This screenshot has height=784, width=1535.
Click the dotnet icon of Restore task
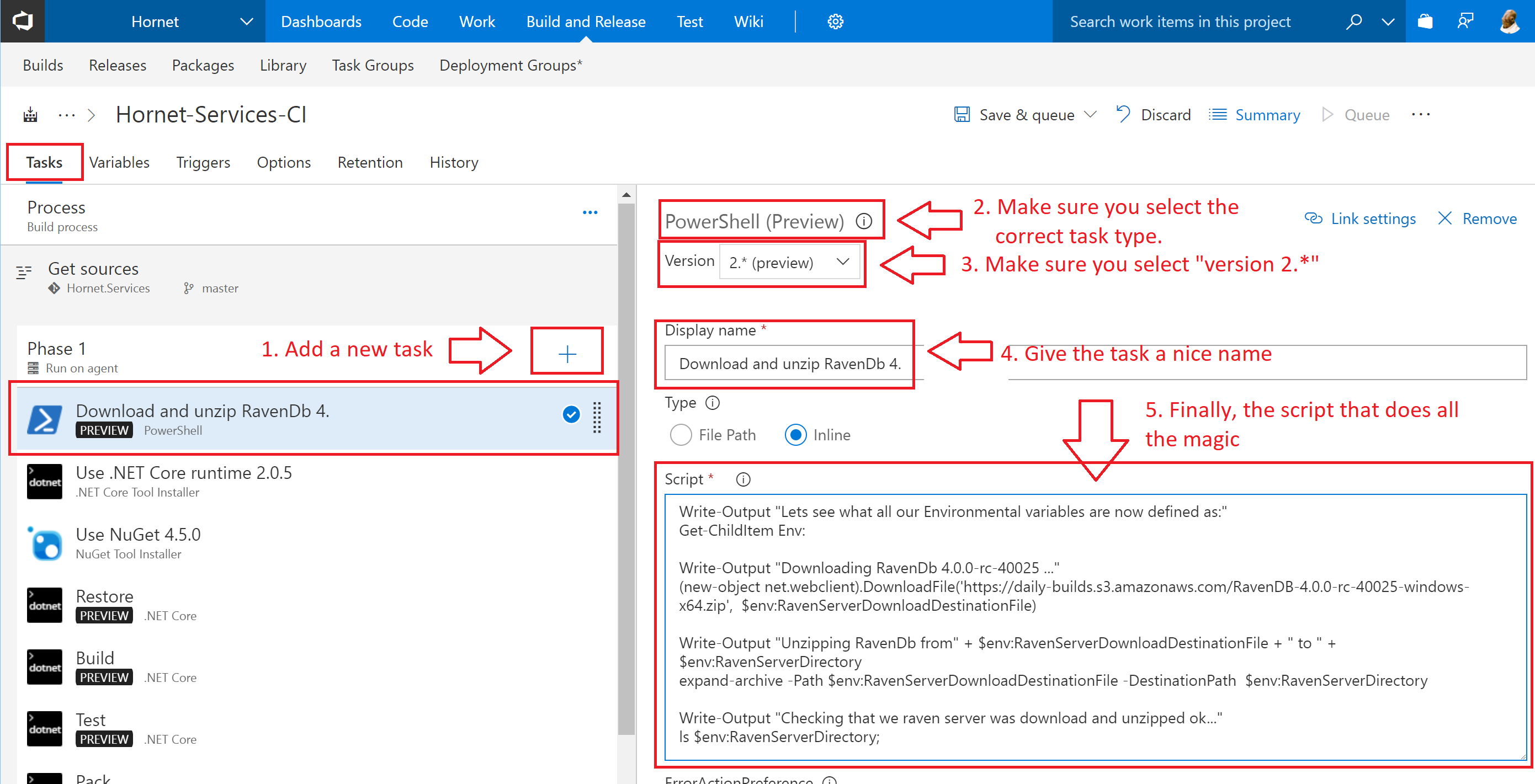pos(45,605)
